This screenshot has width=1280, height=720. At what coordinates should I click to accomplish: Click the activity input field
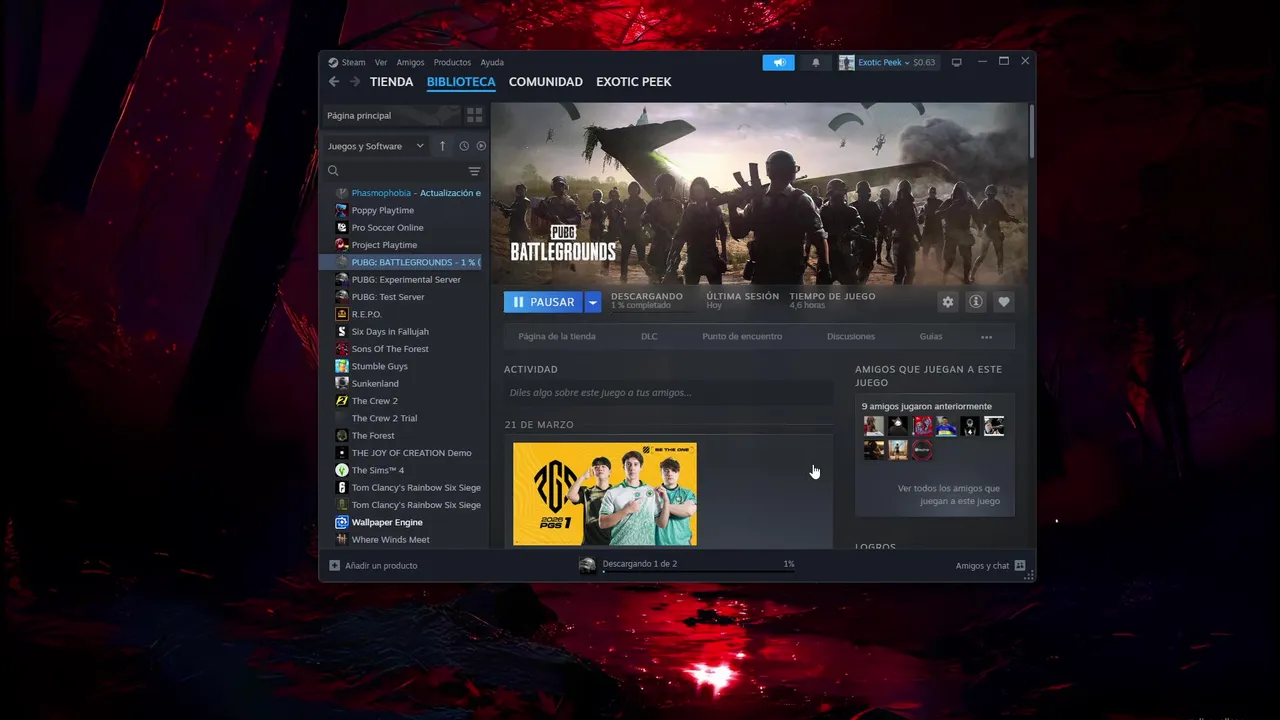(x=668, y=393)
